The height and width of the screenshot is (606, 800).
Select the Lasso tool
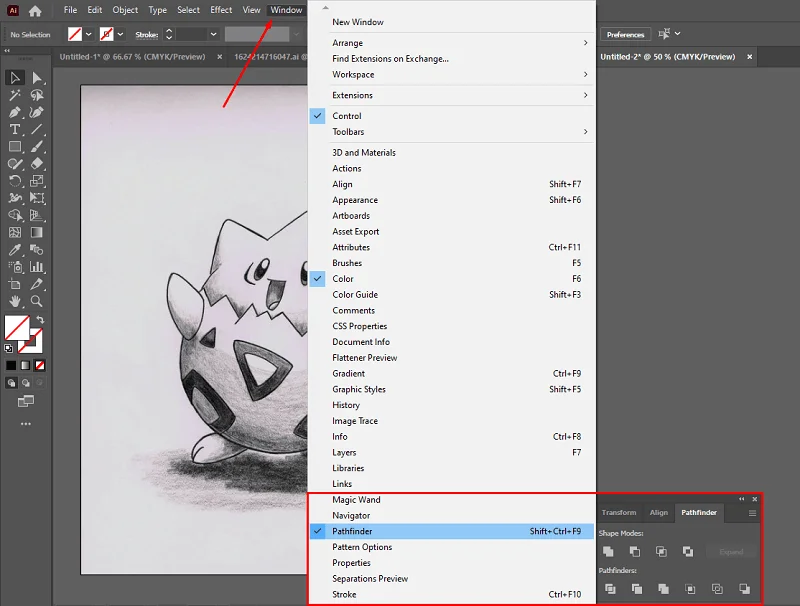[37, 95]
